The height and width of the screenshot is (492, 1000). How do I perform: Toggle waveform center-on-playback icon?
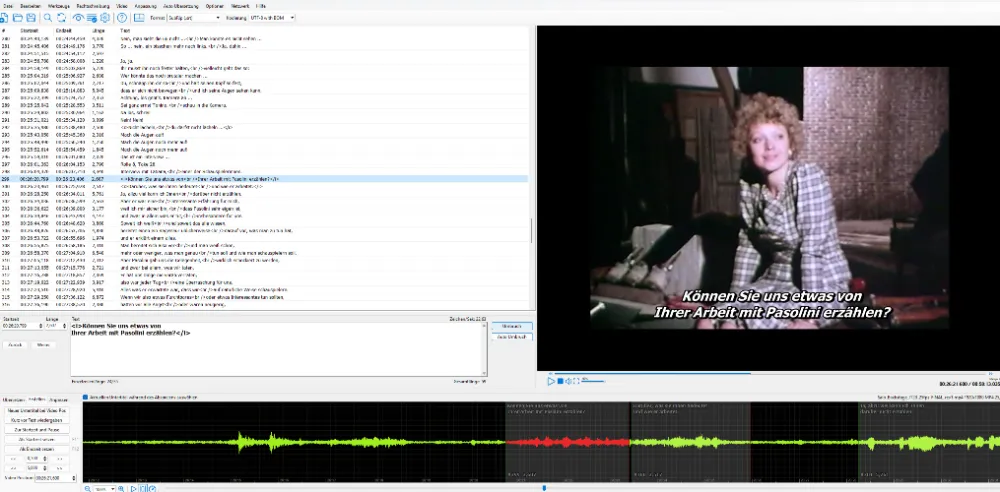[x=143, y=489]
